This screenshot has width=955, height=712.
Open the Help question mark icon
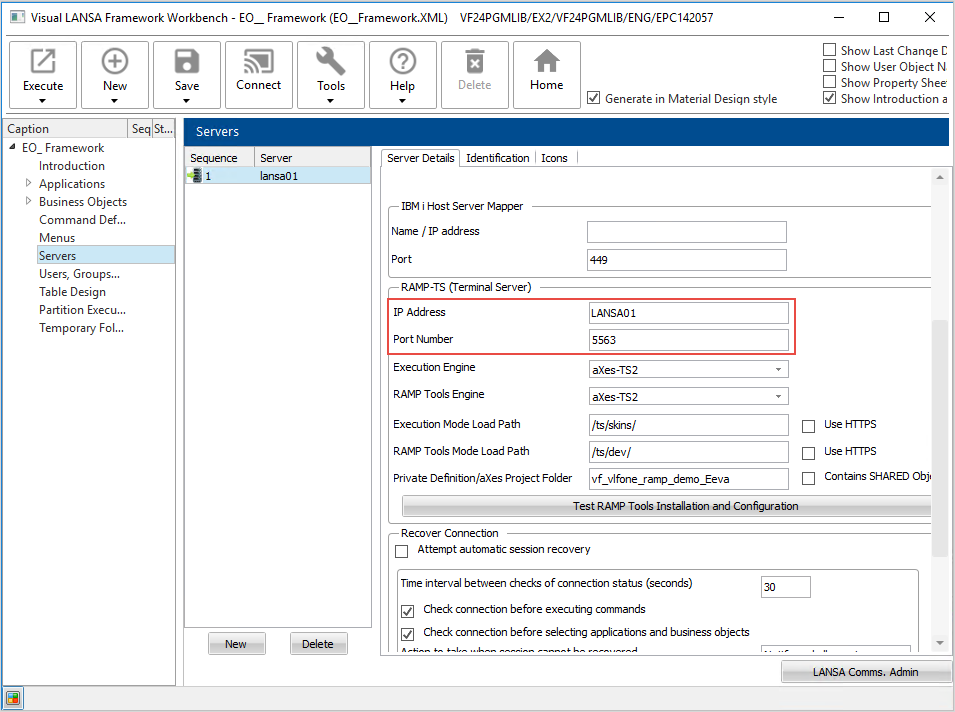[403, 62]
